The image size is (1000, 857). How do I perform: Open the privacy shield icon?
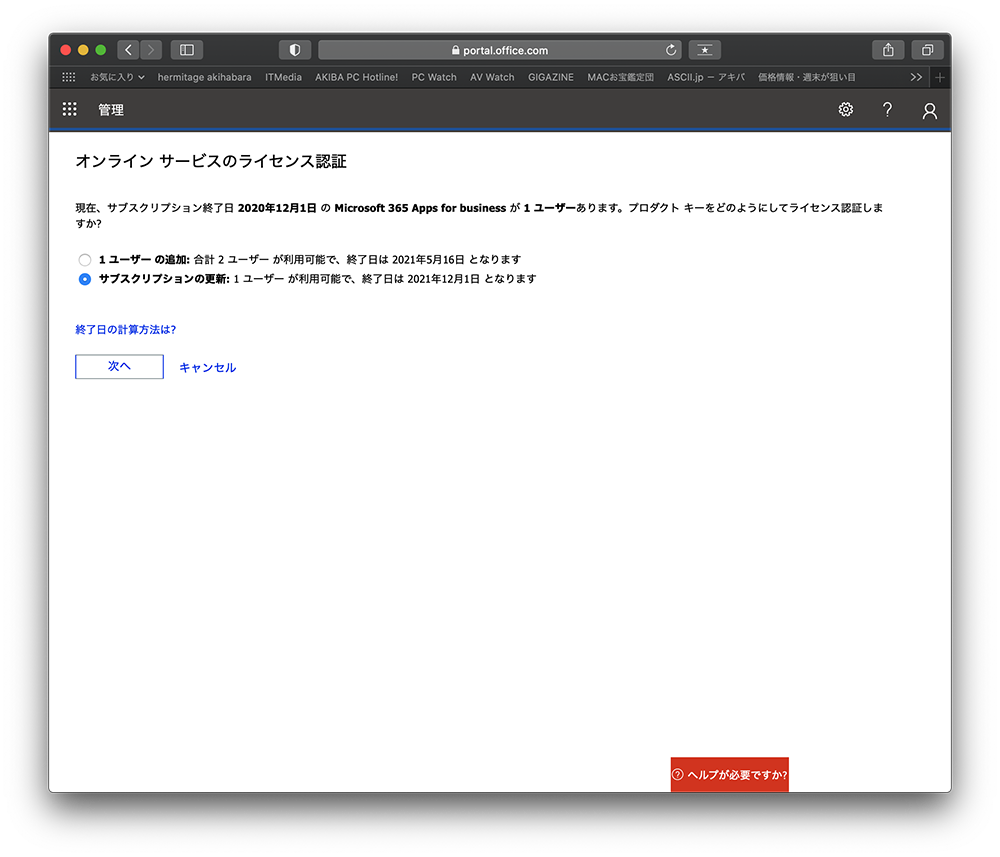tap(295, 50)
